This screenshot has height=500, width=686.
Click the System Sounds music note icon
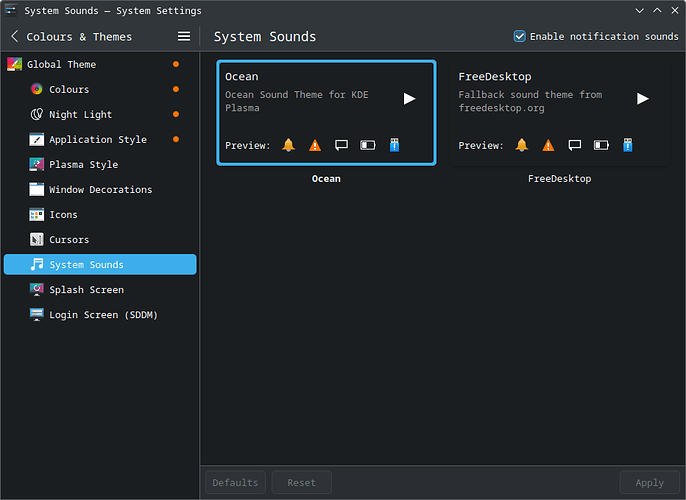[x=37, y=265]
